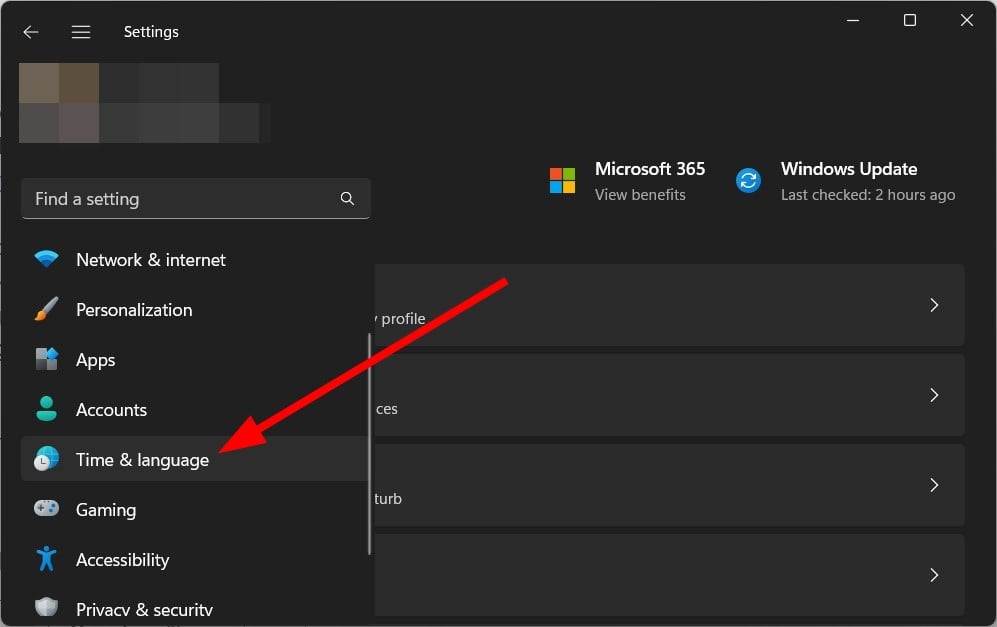Viewport: 997px width, 627px height.
Task: Go to Apps settings
Action: pyautogui.click(x=195, y=360)
